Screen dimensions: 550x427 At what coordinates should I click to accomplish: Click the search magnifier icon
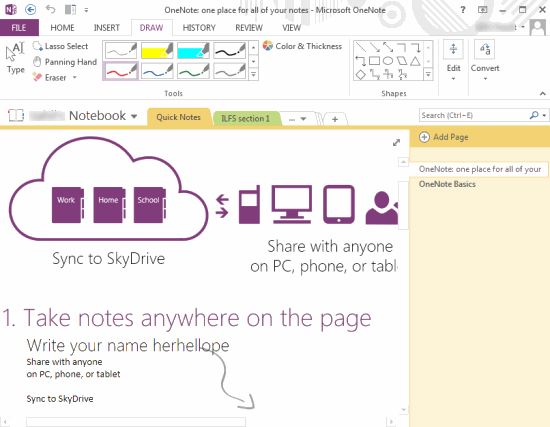pos(534,115)
